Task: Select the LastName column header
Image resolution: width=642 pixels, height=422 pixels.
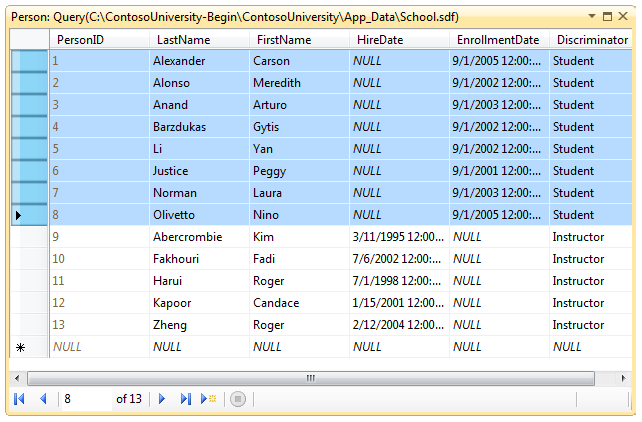Action: 199,40
